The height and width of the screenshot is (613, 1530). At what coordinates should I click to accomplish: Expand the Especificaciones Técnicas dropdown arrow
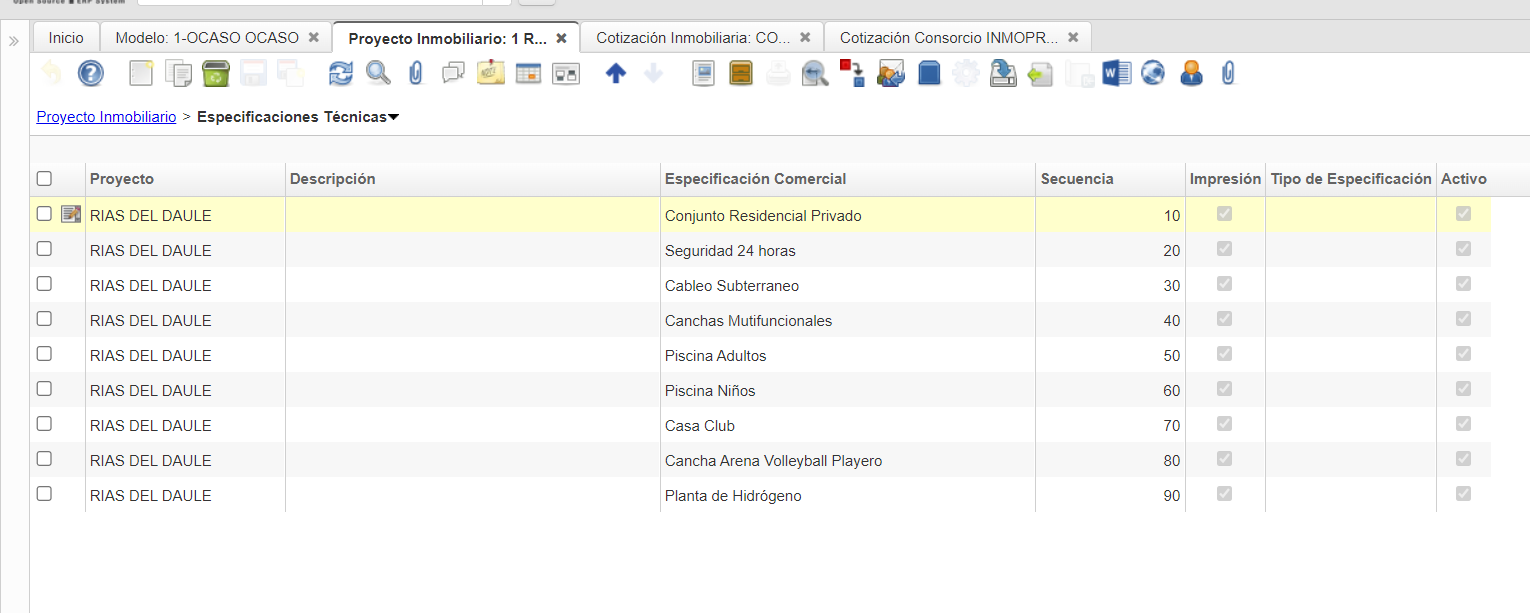(x=393, y=118)
